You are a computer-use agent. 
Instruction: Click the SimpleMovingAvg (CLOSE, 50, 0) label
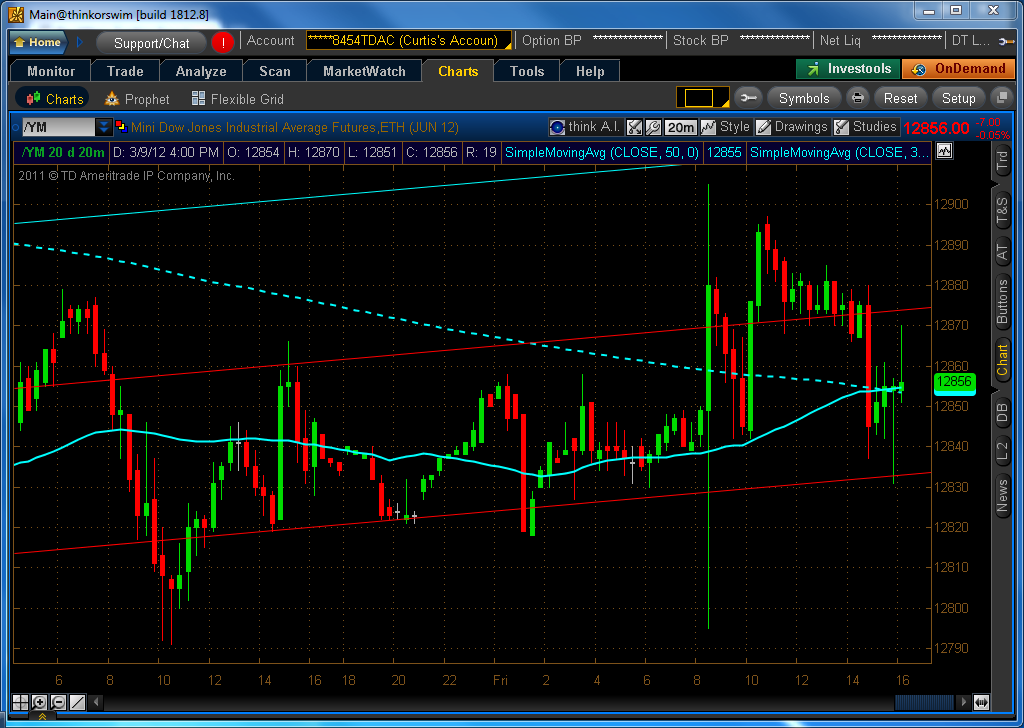(x=601, y=153)
